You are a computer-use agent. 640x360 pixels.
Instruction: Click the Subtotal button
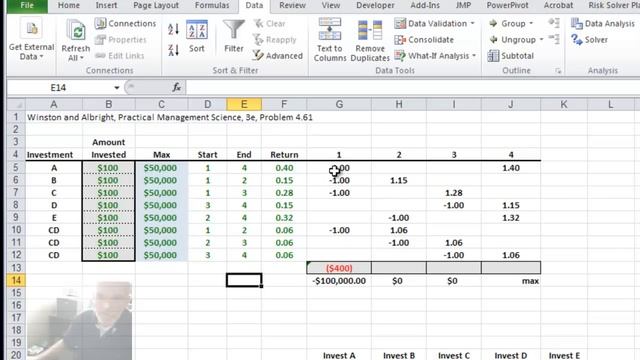[x=511, y=56]
